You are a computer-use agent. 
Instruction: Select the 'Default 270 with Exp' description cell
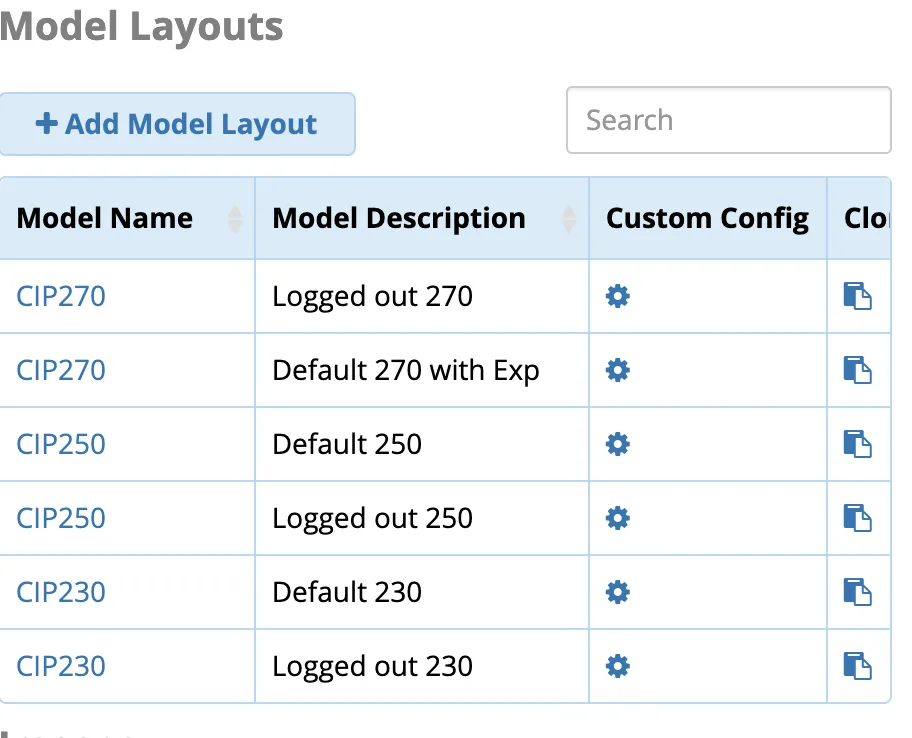(422, 370)
